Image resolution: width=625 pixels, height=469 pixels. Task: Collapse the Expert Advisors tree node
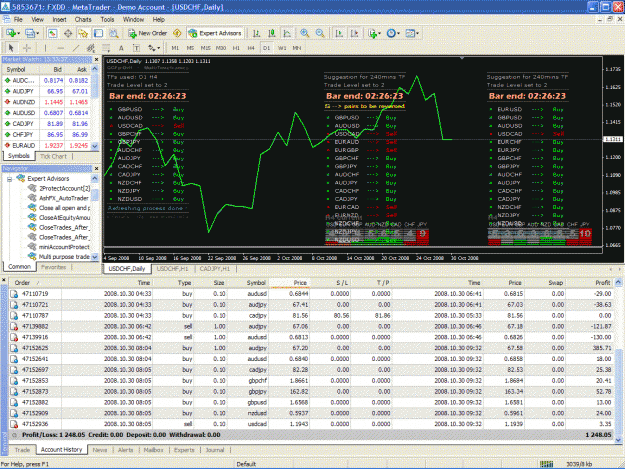pos(10,179)
